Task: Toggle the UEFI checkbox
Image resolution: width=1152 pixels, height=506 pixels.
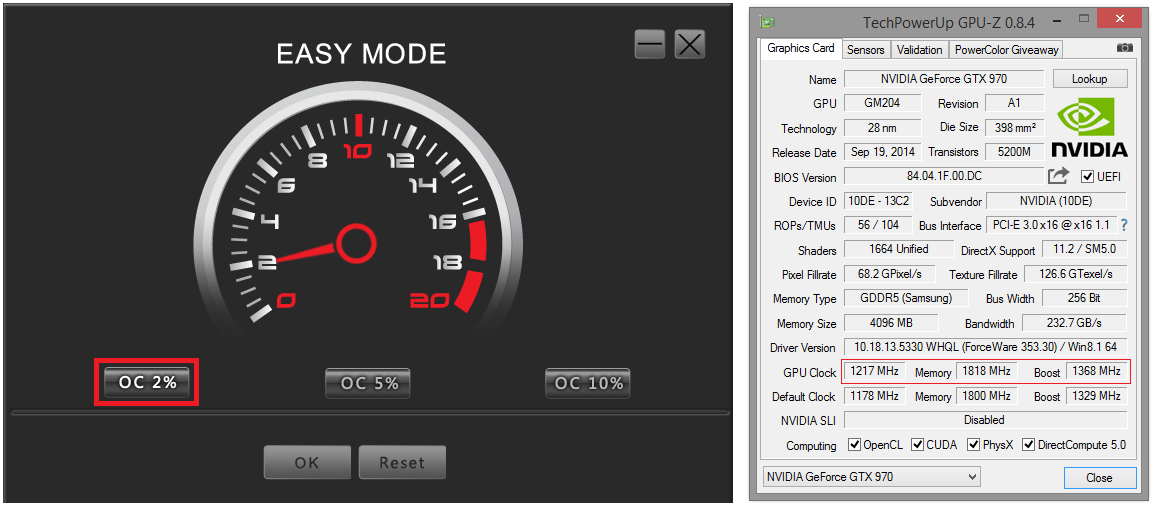Action: pyautogui.click(x=1087, y=177)
